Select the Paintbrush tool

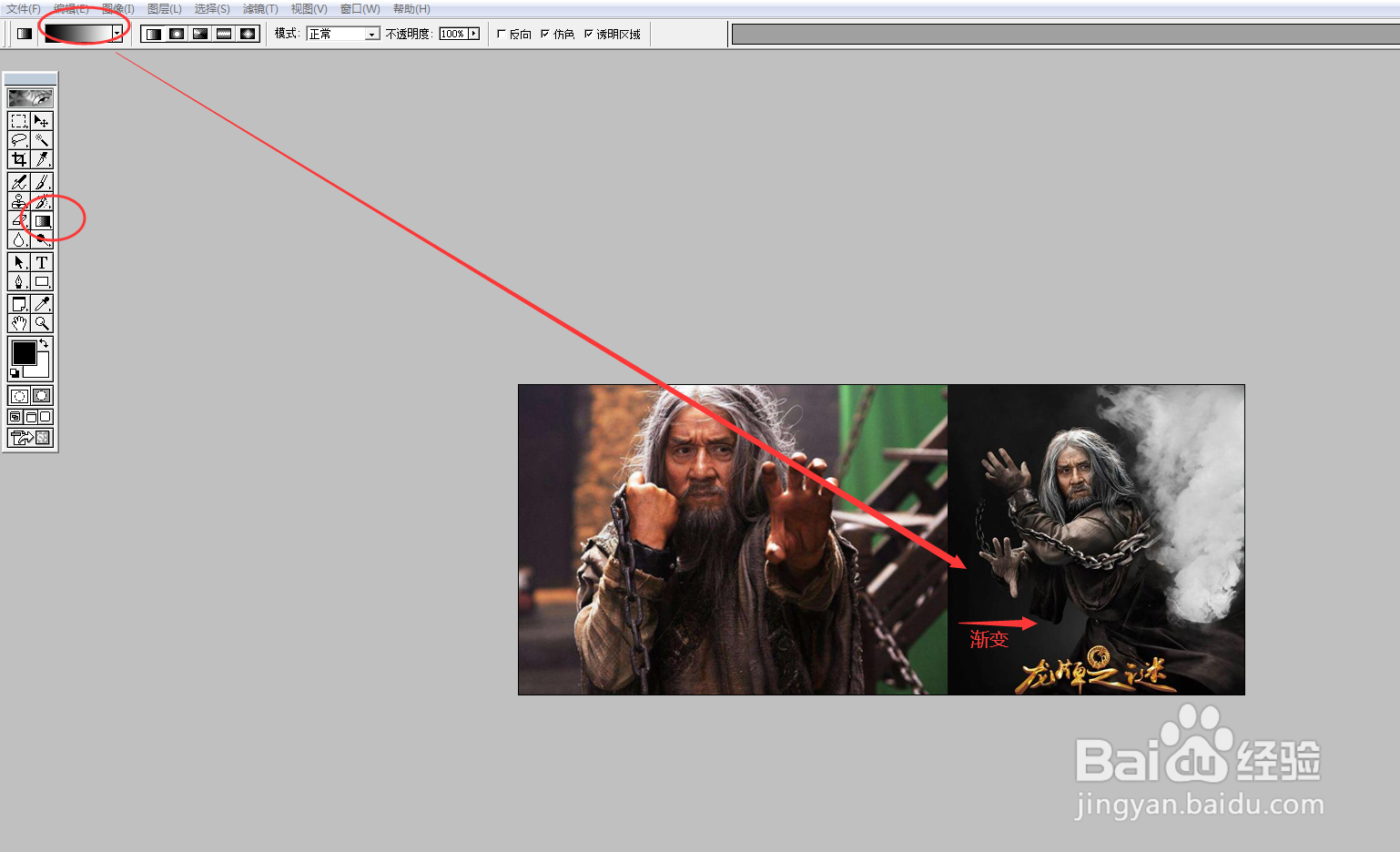[x=42, y=183]
